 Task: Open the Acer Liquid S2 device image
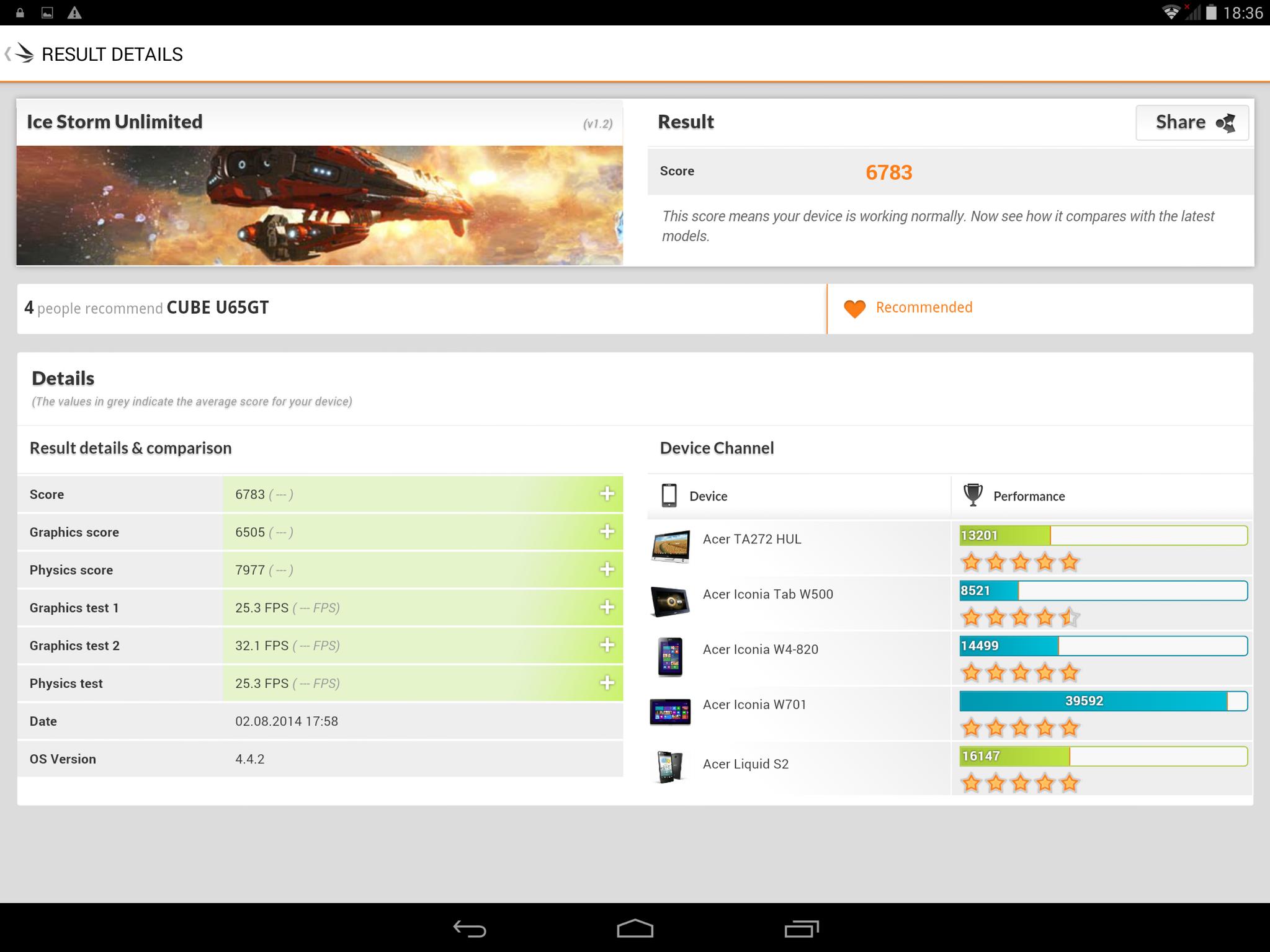[x=670, y=767]
